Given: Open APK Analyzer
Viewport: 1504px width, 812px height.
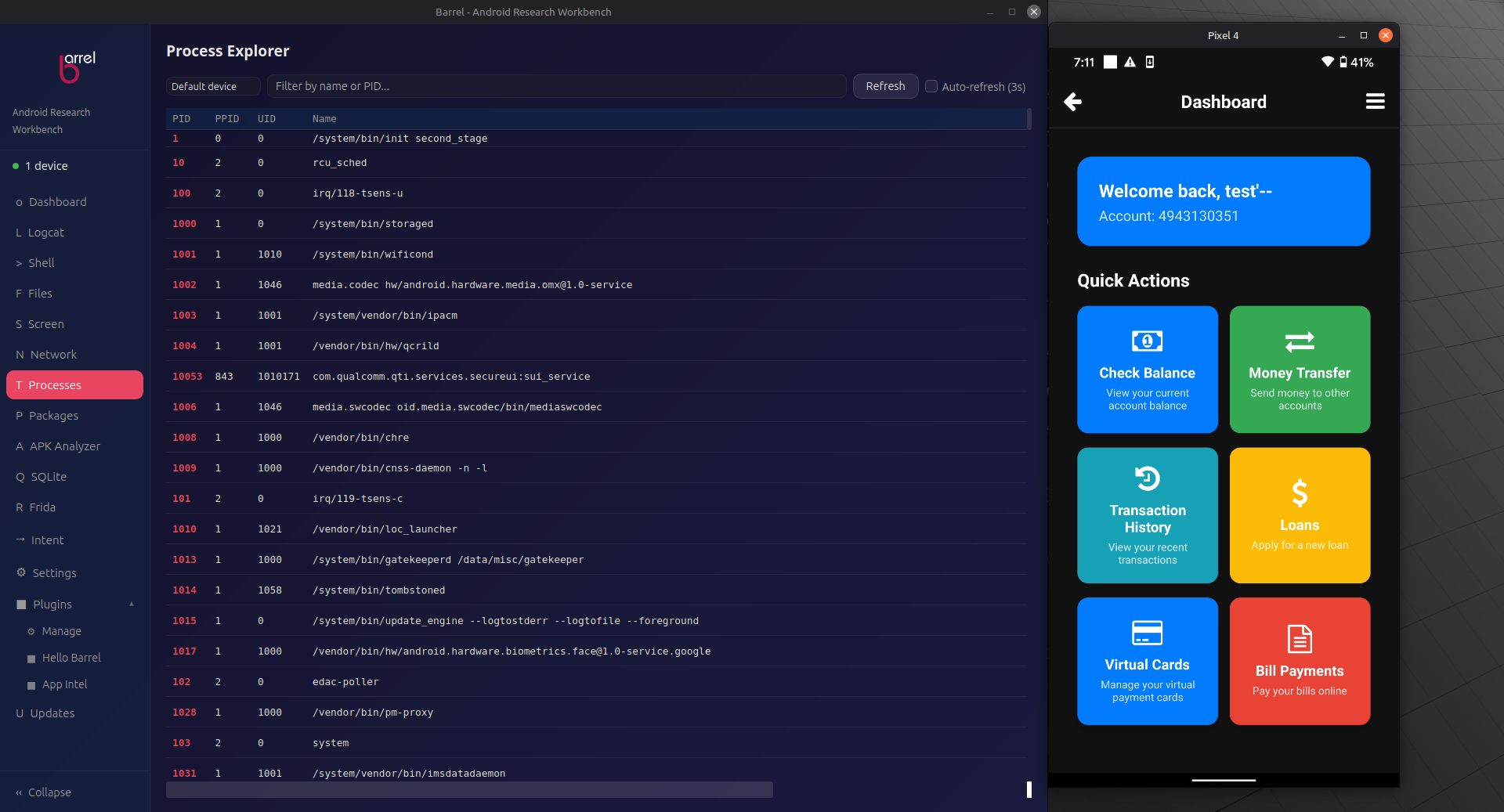Looking at the screenshot, I should pos(74,446).
